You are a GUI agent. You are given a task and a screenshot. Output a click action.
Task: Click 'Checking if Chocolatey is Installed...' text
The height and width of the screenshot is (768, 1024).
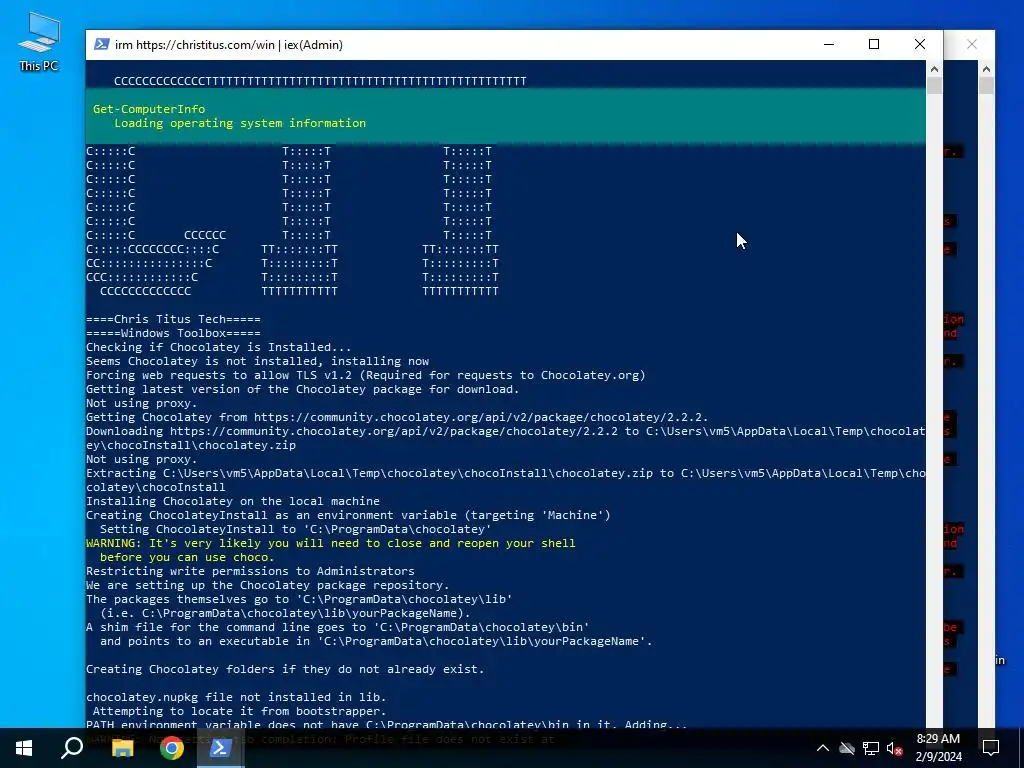(x=219, y=347)
